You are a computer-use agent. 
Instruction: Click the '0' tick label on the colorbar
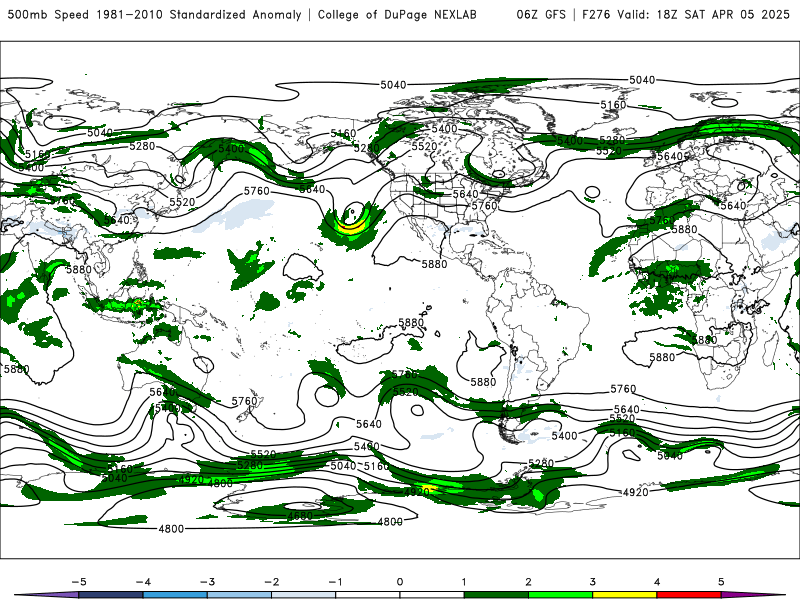coord(400,582)
